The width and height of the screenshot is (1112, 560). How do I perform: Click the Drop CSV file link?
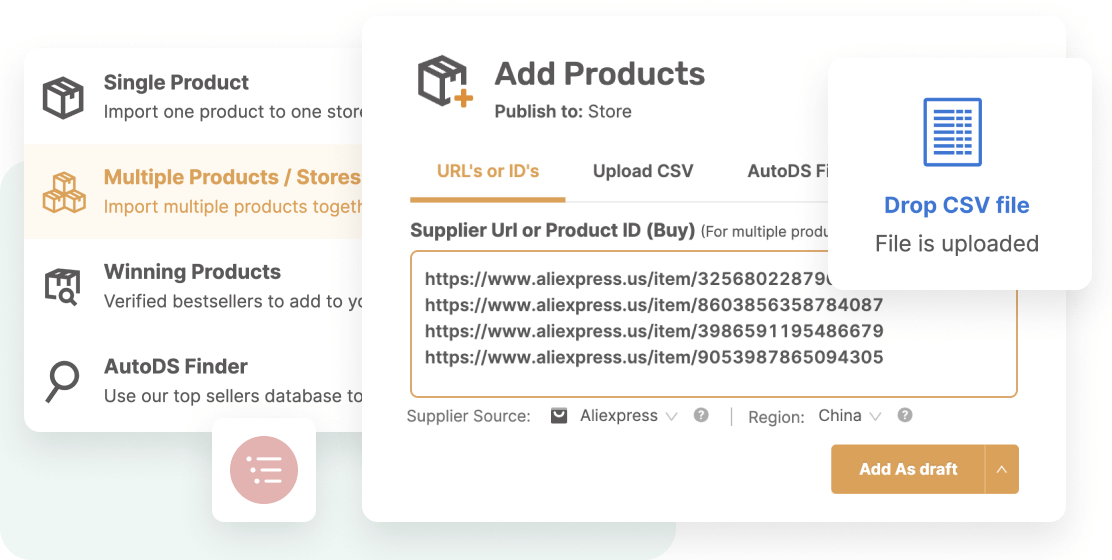click(x=957, y=205)
